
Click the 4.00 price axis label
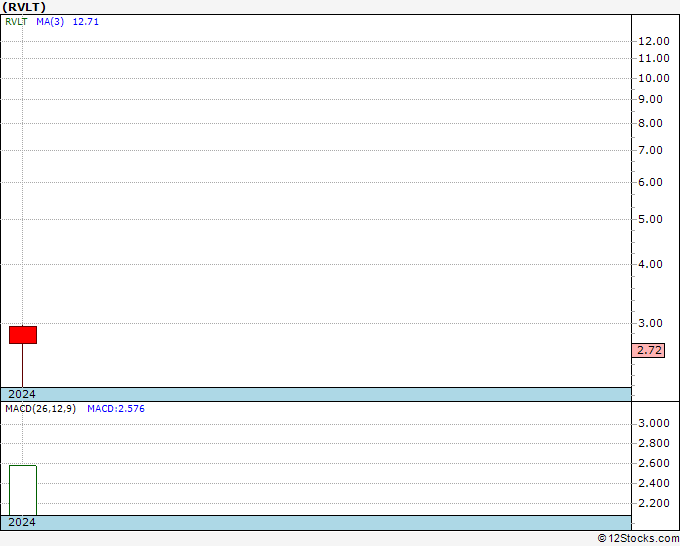point(650,264)
